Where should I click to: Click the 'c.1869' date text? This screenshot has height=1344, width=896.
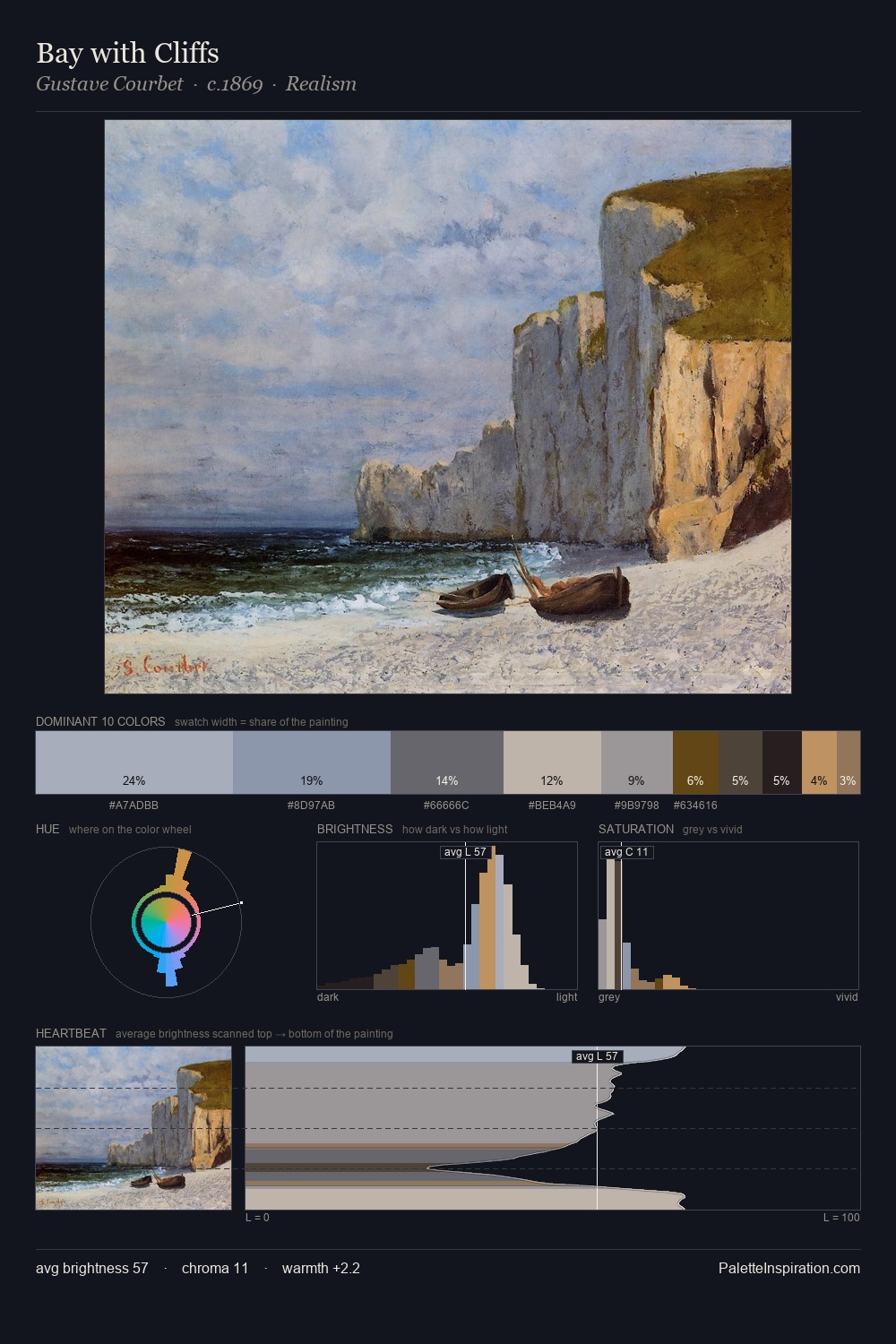[x=235, y=83]
